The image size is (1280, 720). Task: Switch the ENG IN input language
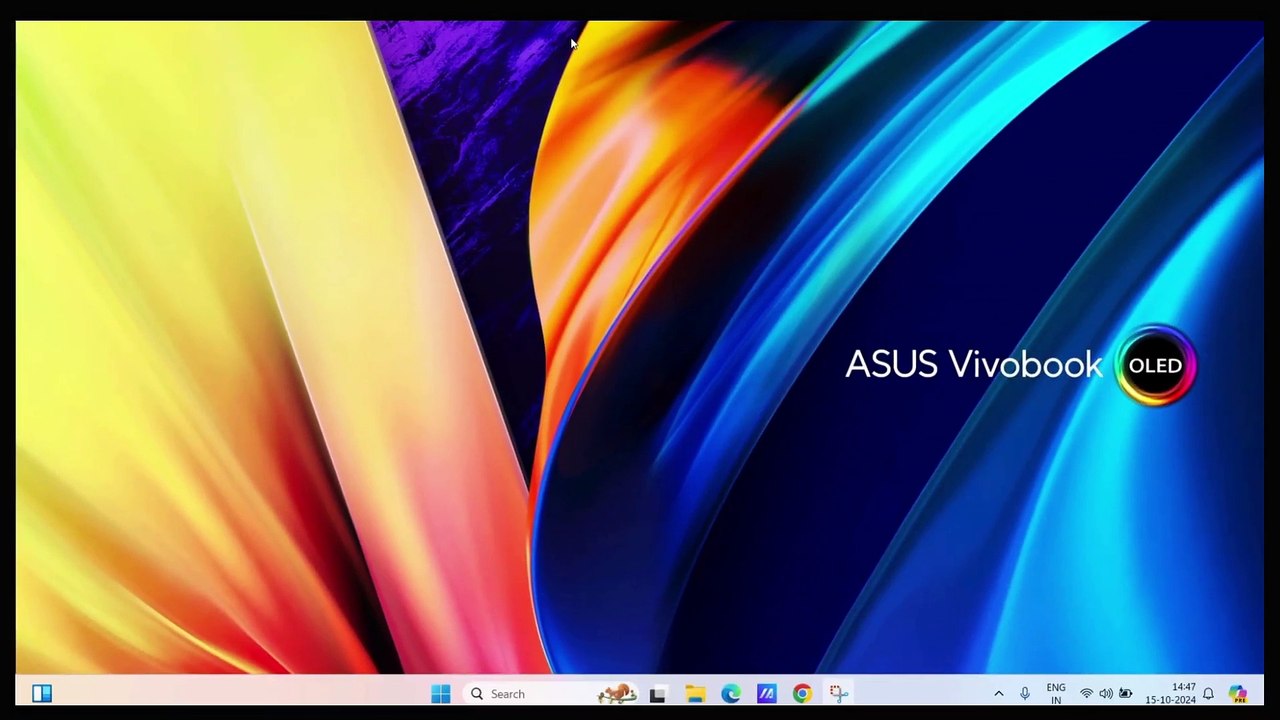(x=1056, y=694)
